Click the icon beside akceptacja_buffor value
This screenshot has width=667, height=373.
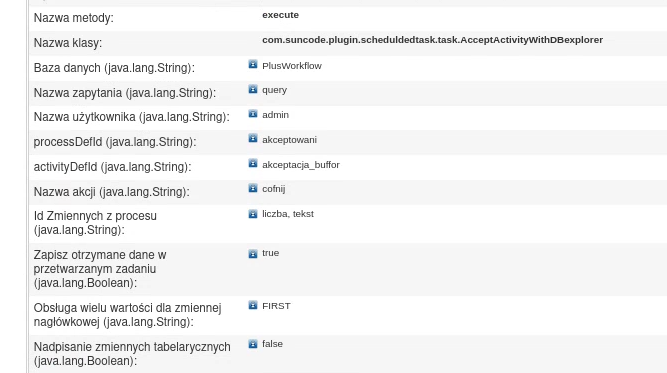(x=253, y=163)
